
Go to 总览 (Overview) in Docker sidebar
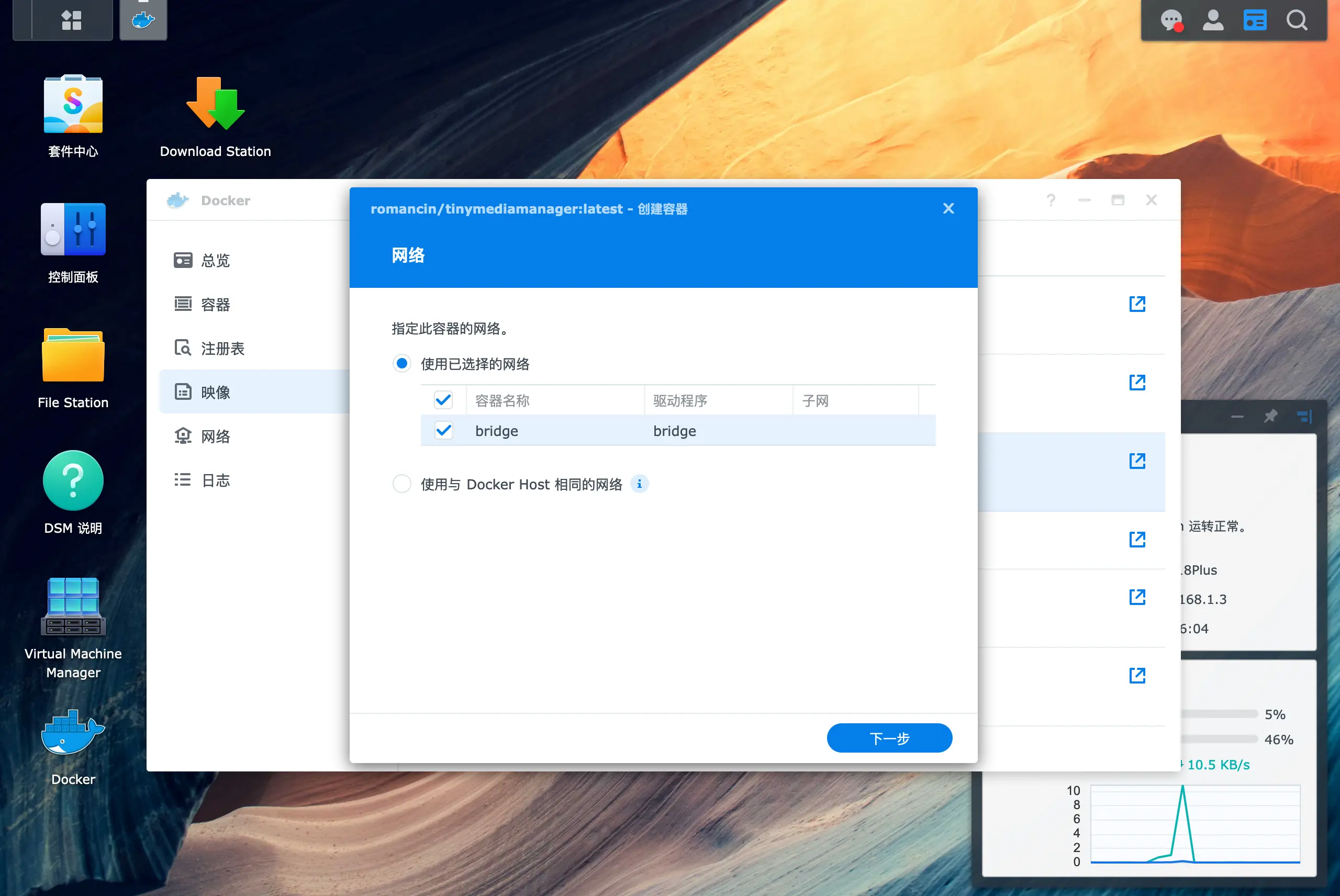[254, 261]
